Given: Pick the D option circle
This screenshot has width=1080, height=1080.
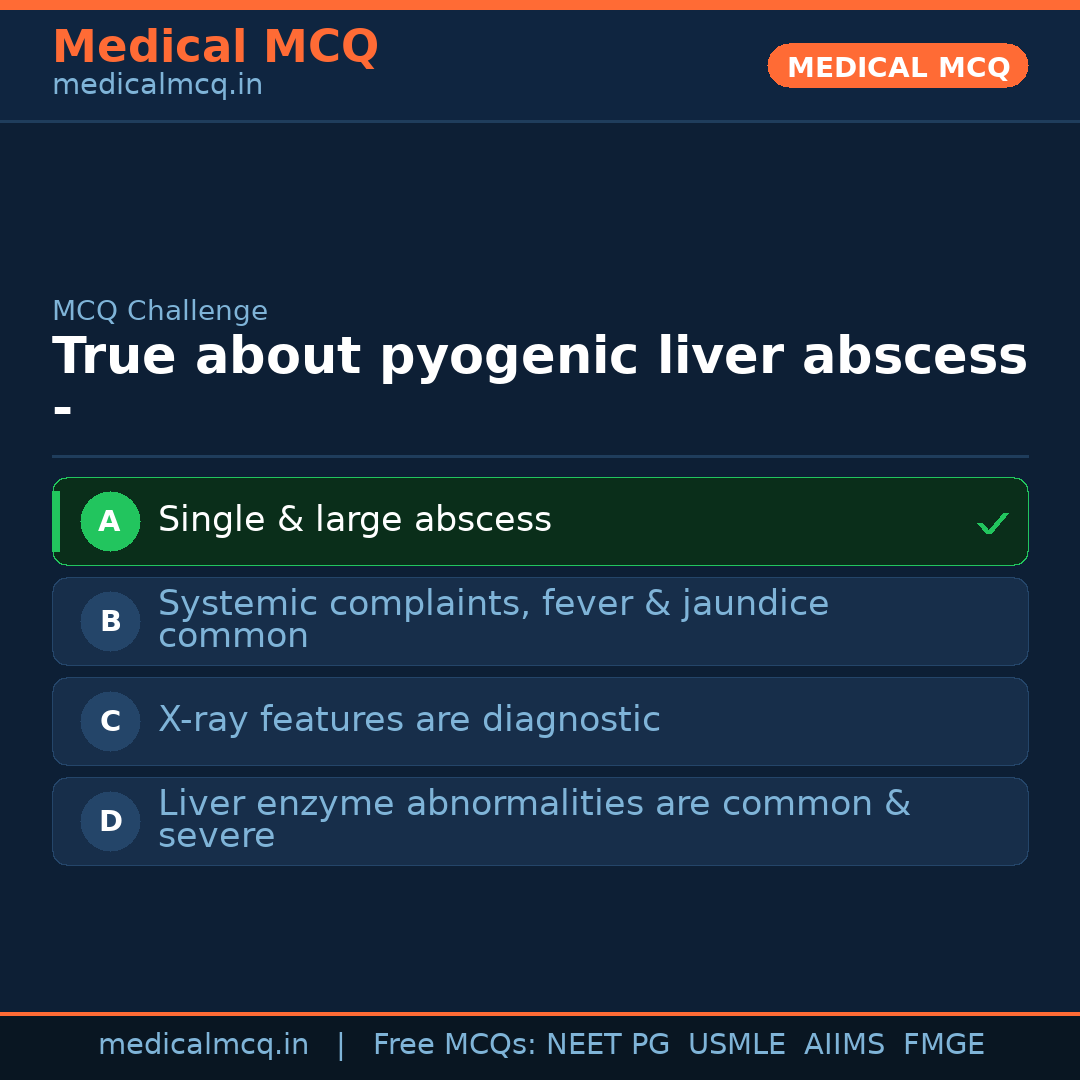Looking at the screenshot, I should point(110,821).
